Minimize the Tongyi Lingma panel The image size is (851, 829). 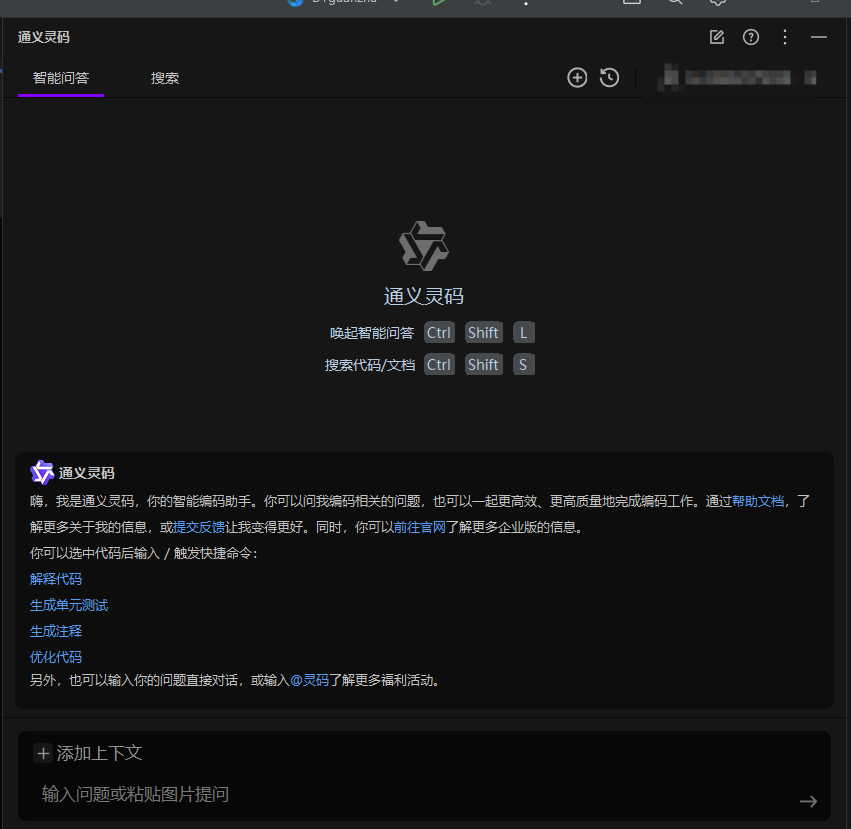tap(819, 37)
